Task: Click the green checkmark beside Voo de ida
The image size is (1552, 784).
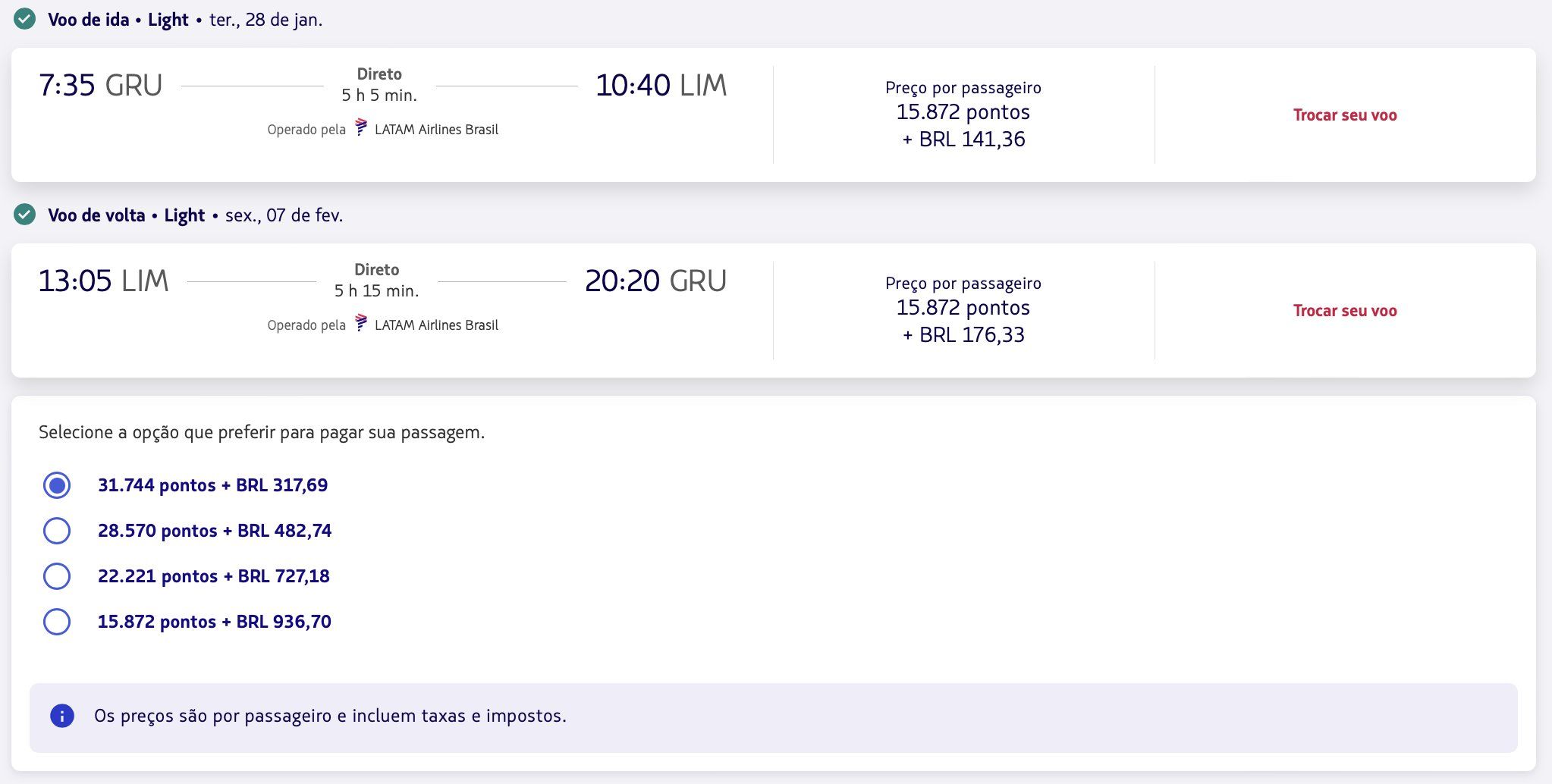Action: pos(25,19)
